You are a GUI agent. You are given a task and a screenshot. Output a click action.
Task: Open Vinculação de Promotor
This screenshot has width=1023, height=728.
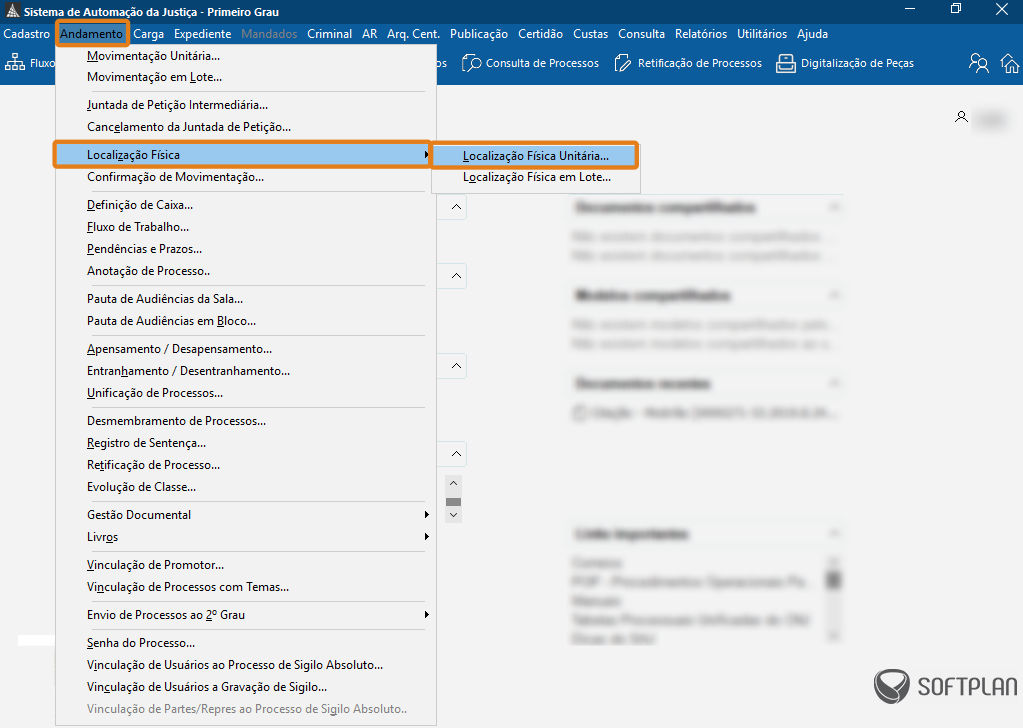point(246,566)
